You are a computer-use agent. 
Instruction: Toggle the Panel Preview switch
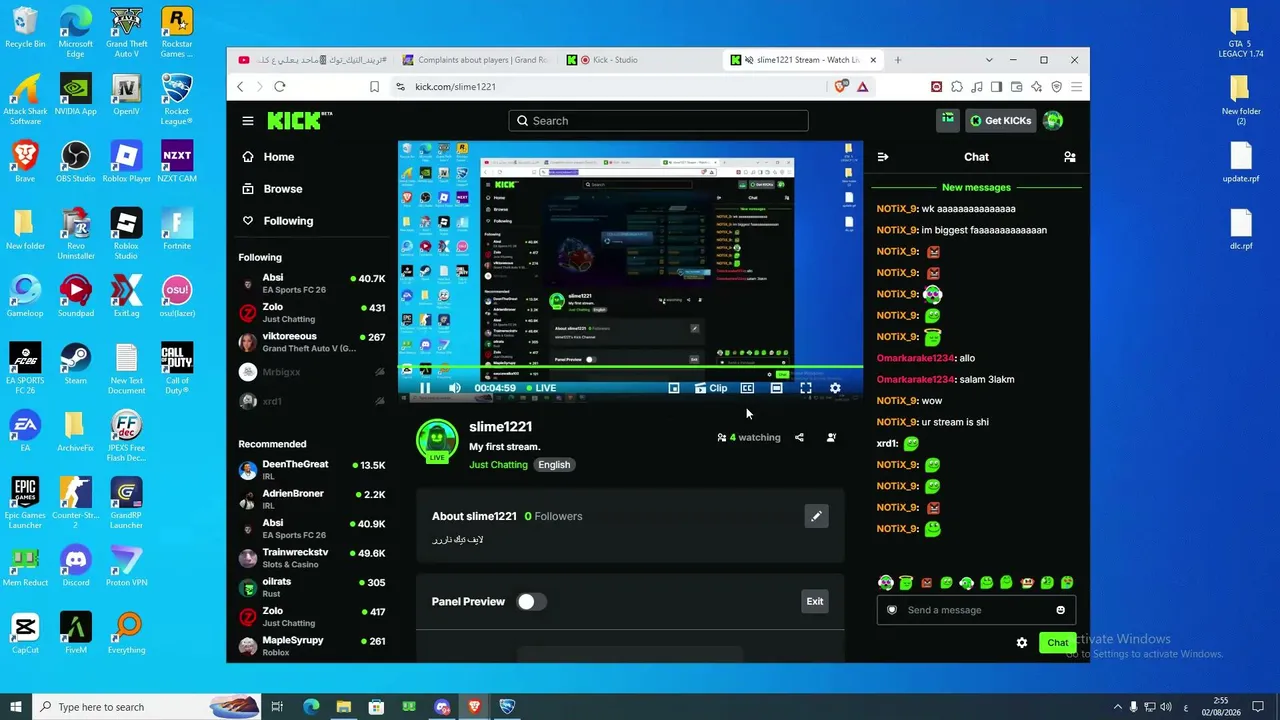(531, 601)
